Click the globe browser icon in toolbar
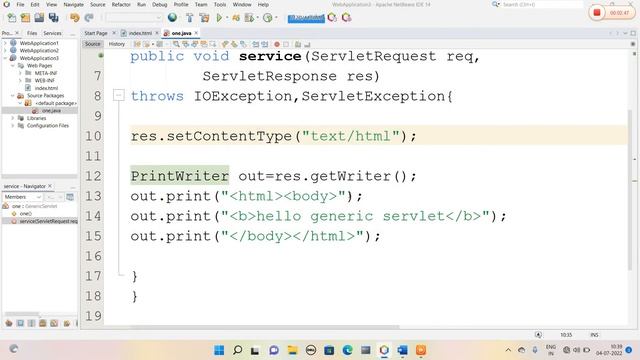The width and height of the screenshot is (640, 360). click(x=172, y=18)
